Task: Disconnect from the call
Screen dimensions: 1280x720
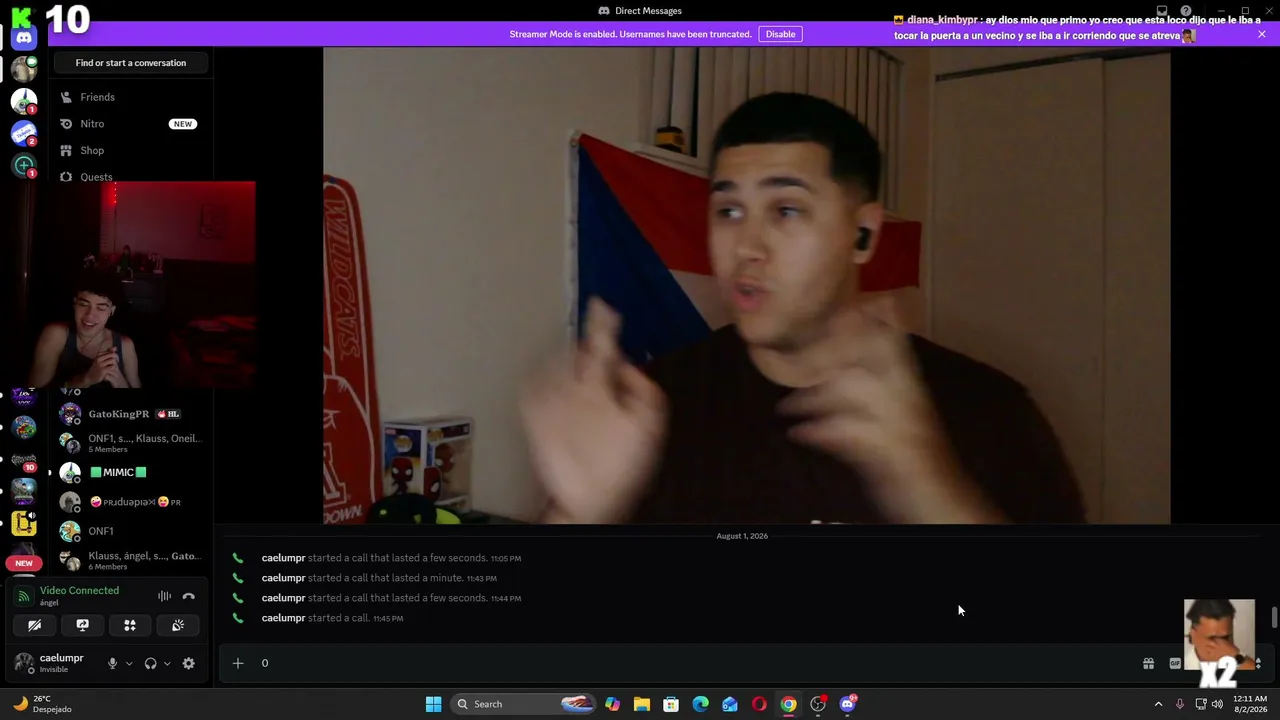Action: [x=188, y=596]
